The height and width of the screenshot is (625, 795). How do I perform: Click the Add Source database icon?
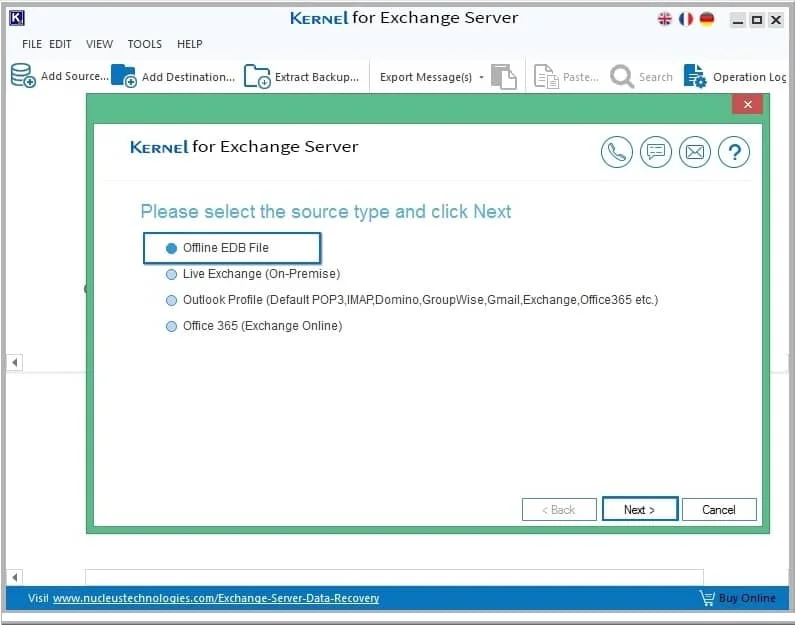tap(23, 76)
